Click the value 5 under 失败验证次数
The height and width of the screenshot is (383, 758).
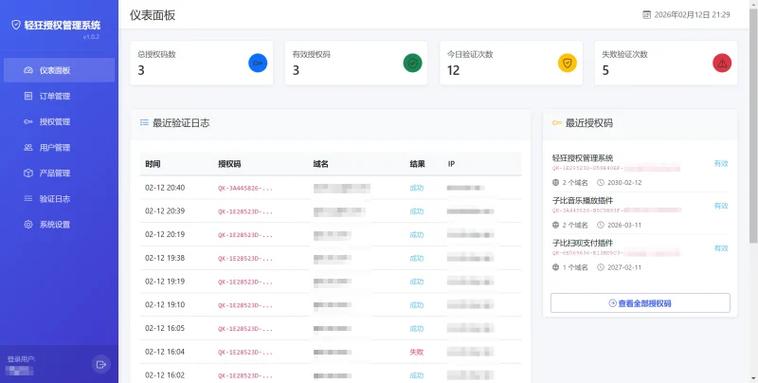(x=605, y=71)
